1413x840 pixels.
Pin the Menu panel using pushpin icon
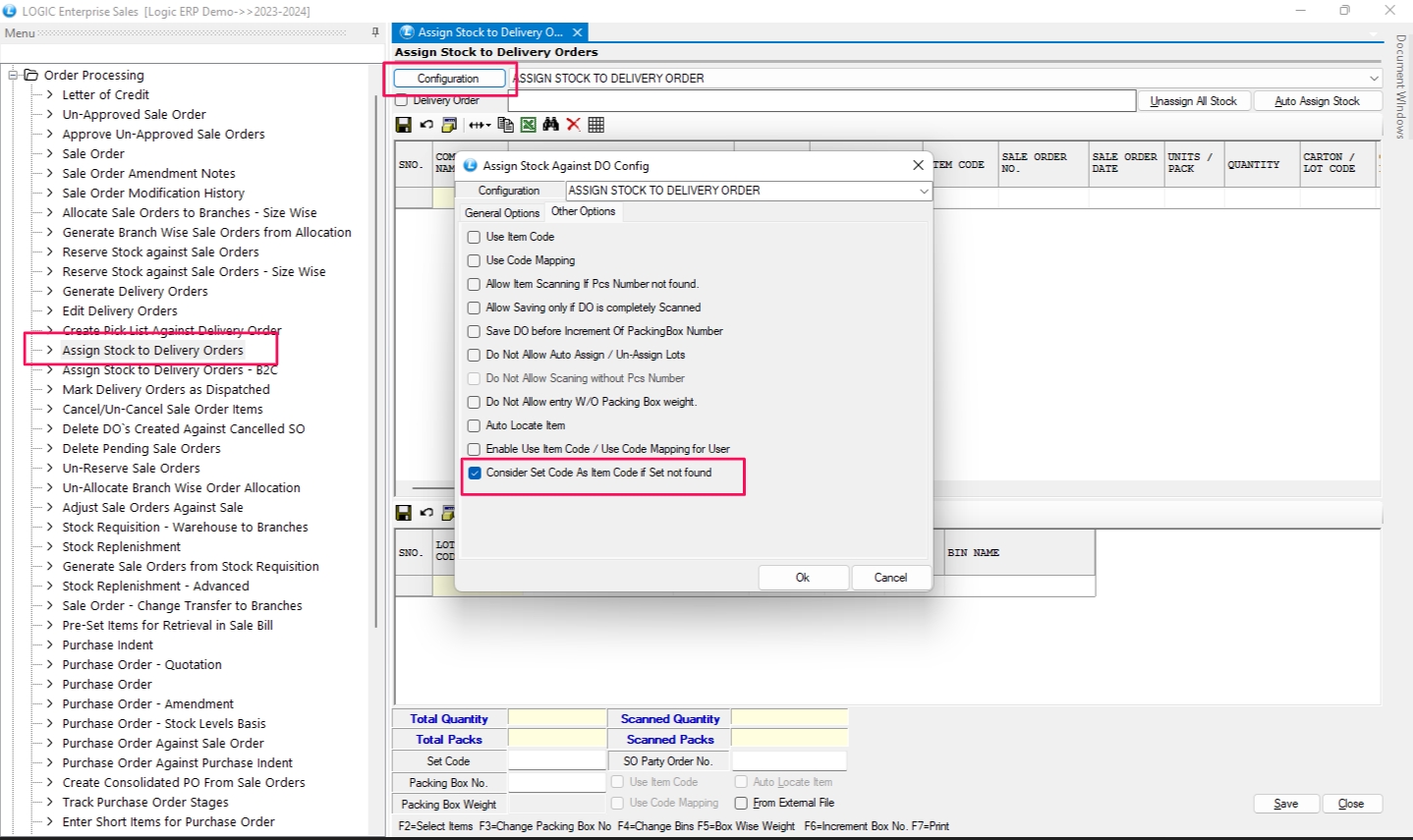click(375, 32)
